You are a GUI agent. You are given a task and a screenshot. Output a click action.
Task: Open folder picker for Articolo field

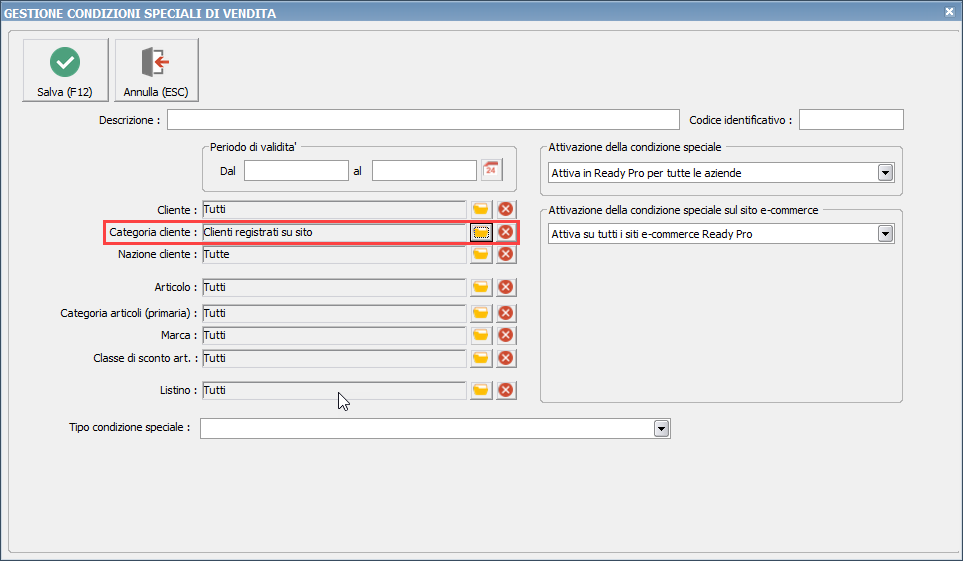pos(481,287)
